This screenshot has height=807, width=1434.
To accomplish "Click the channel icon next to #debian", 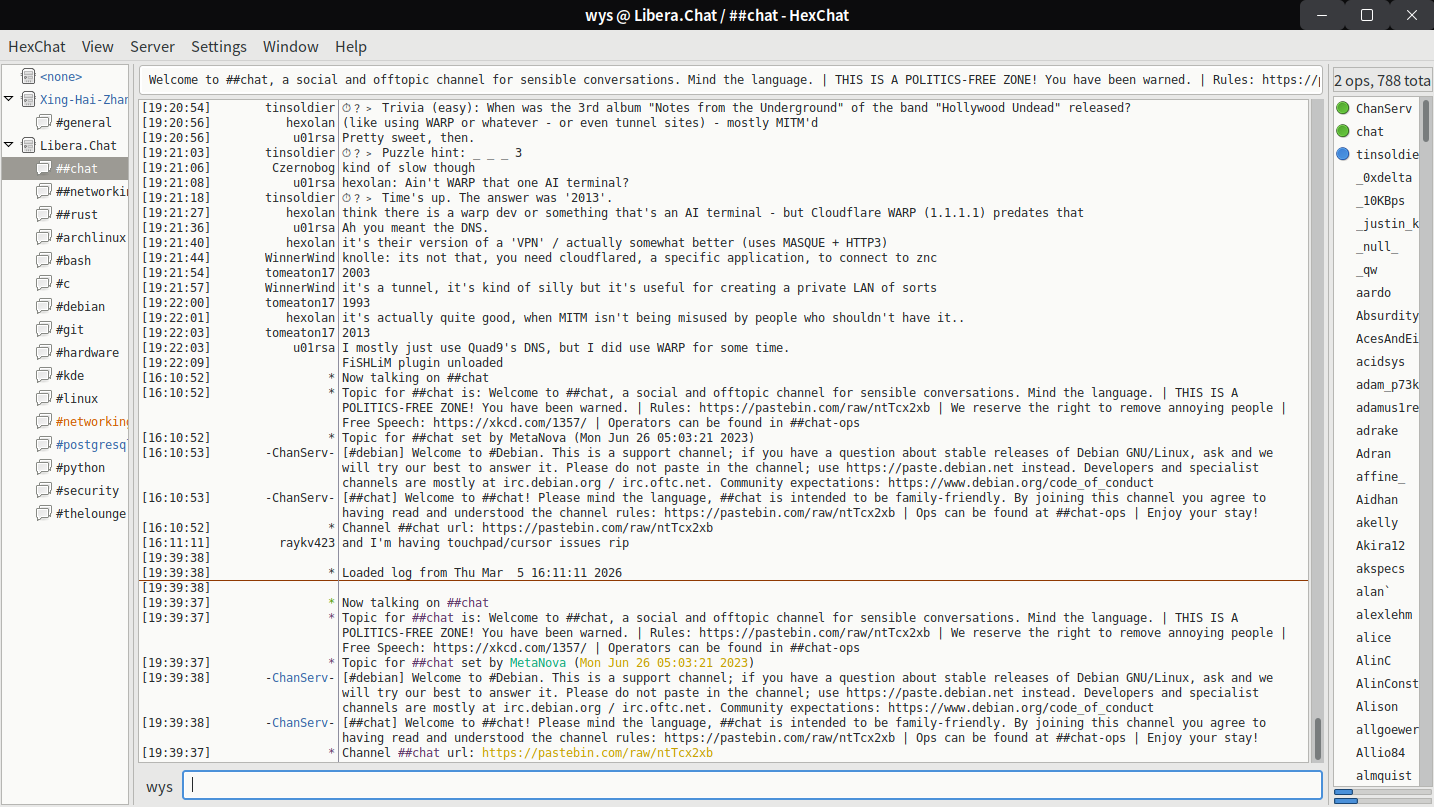I will coord(43,306).
